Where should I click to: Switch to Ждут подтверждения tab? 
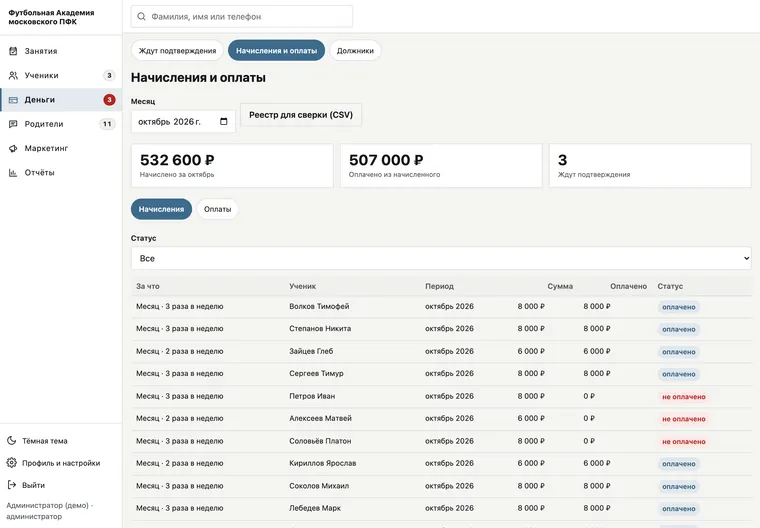[177, 50]
